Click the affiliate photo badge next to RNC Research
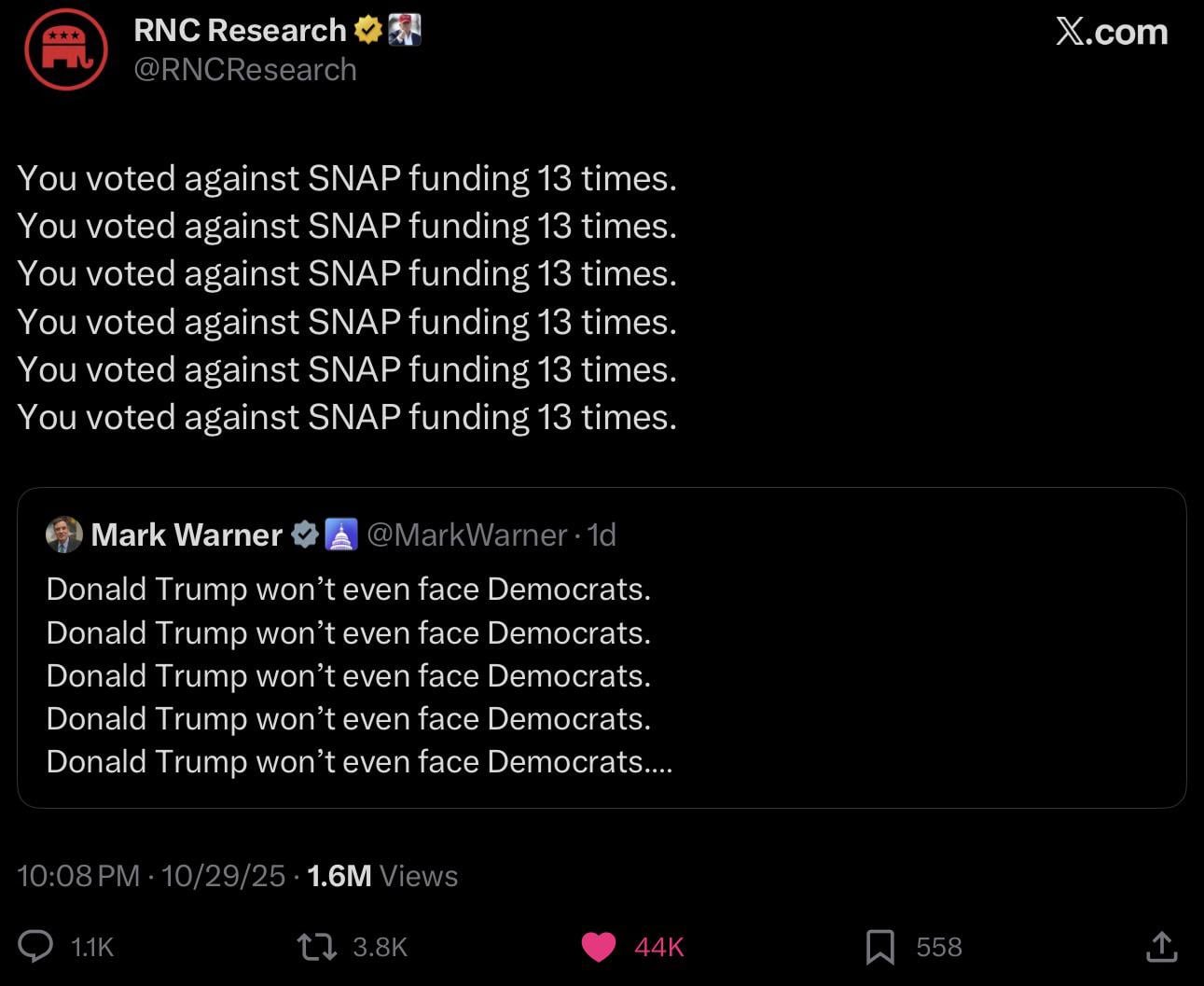 tap(405, 30)
